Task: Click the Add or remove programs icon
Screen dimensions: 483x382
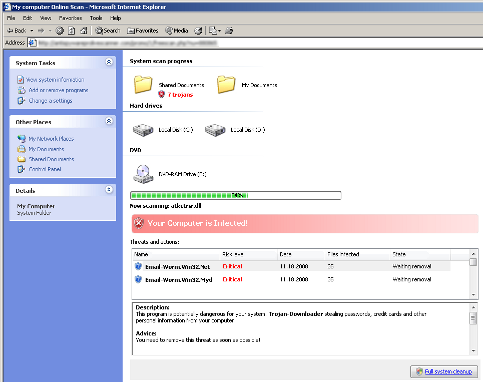Action: tap(21, 90)
